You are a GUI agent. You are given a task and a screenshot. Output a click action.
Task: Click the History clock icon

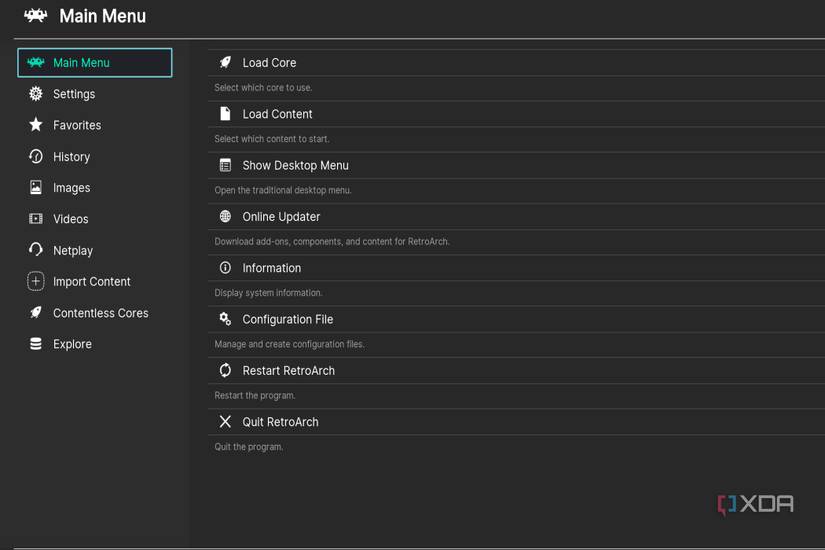click(x=35, y=156)
